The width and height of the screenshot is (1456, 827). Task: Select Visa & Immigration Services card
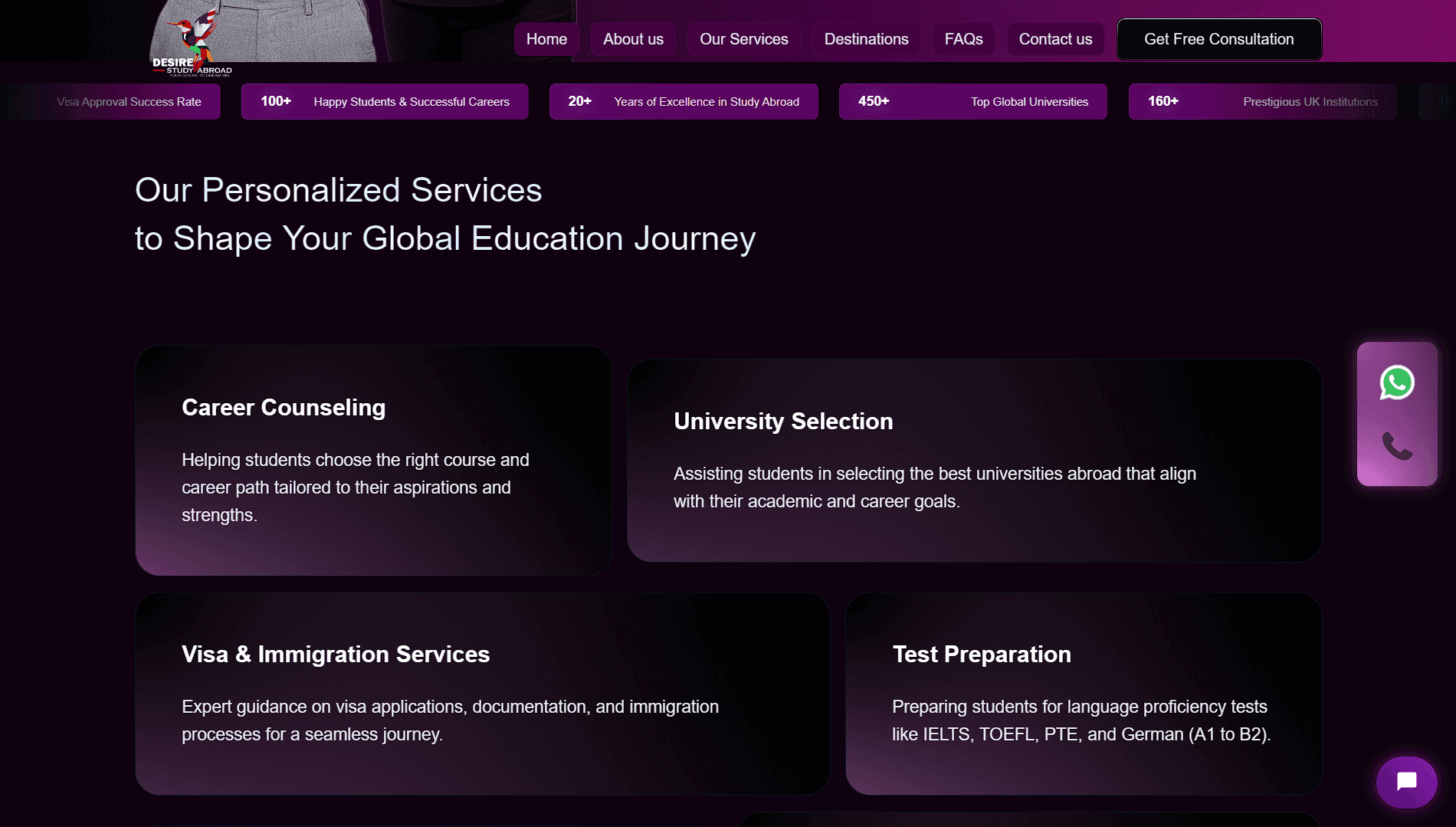483,694
